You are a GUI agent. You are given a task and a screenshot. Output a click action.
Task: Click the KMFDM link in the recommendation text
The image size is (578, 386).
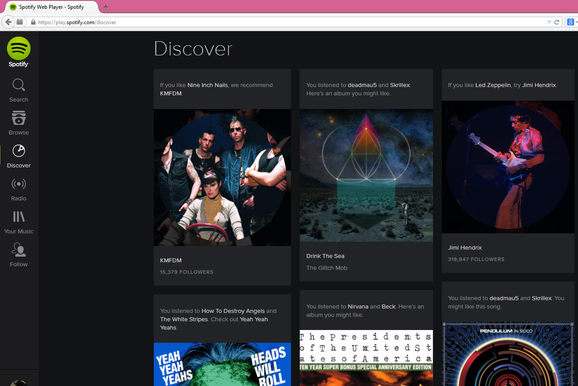click(171, 93)
